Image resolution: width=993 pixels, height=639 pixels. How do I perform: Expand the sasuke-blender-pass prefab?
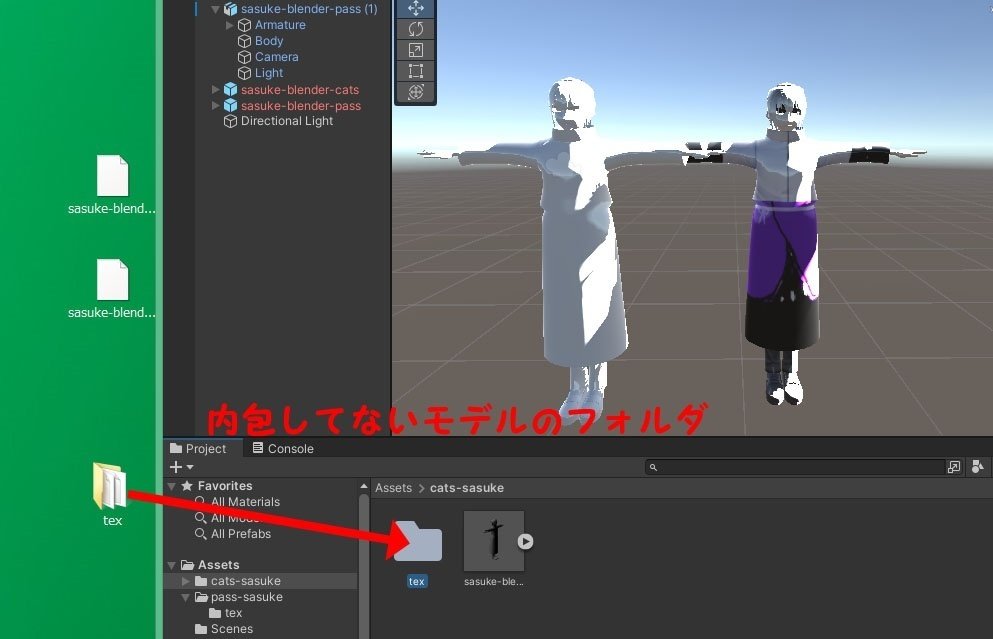coord(215,106)
